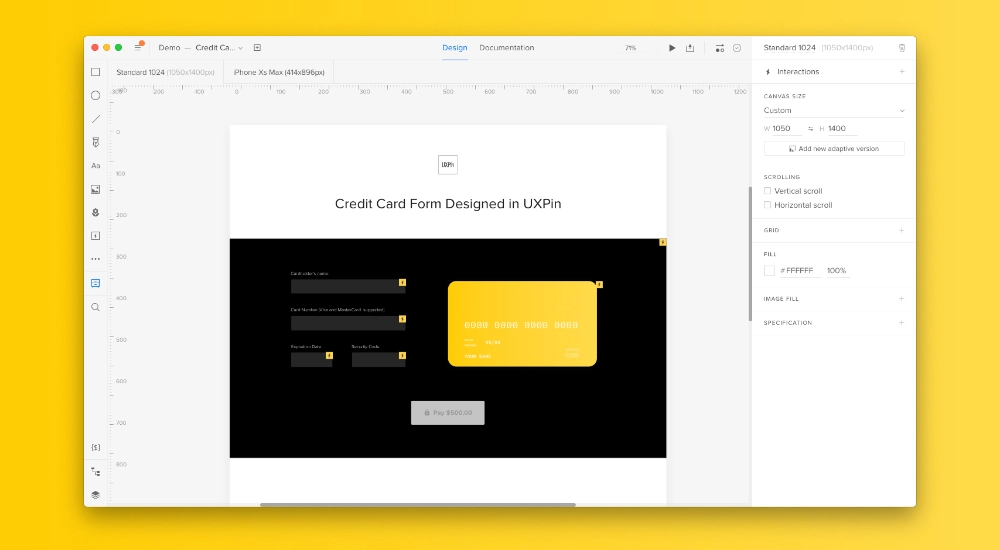Expand the Specification section
The image size is (1000, 550).
(901, 323)
